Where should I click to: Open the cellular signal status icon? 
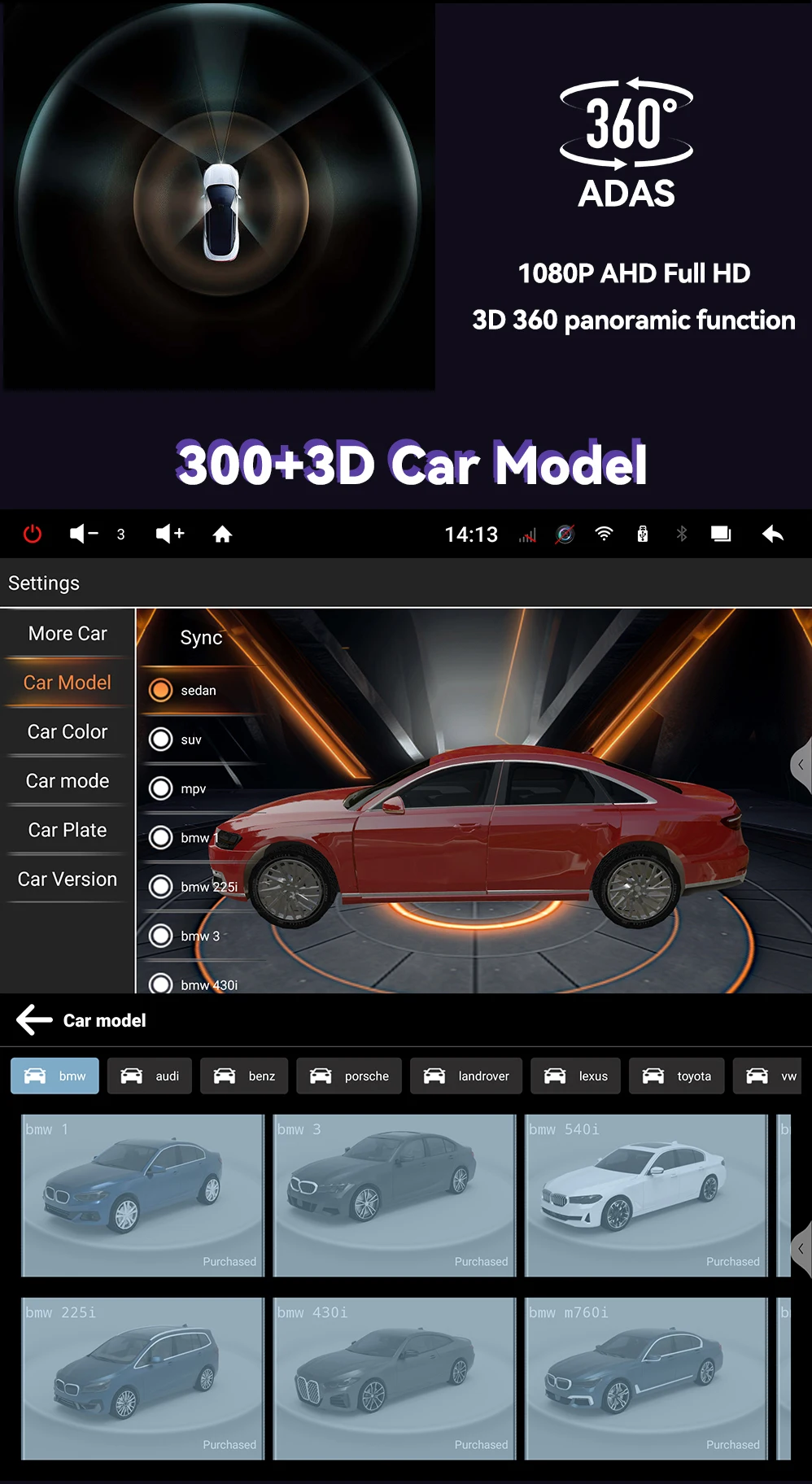528,535
